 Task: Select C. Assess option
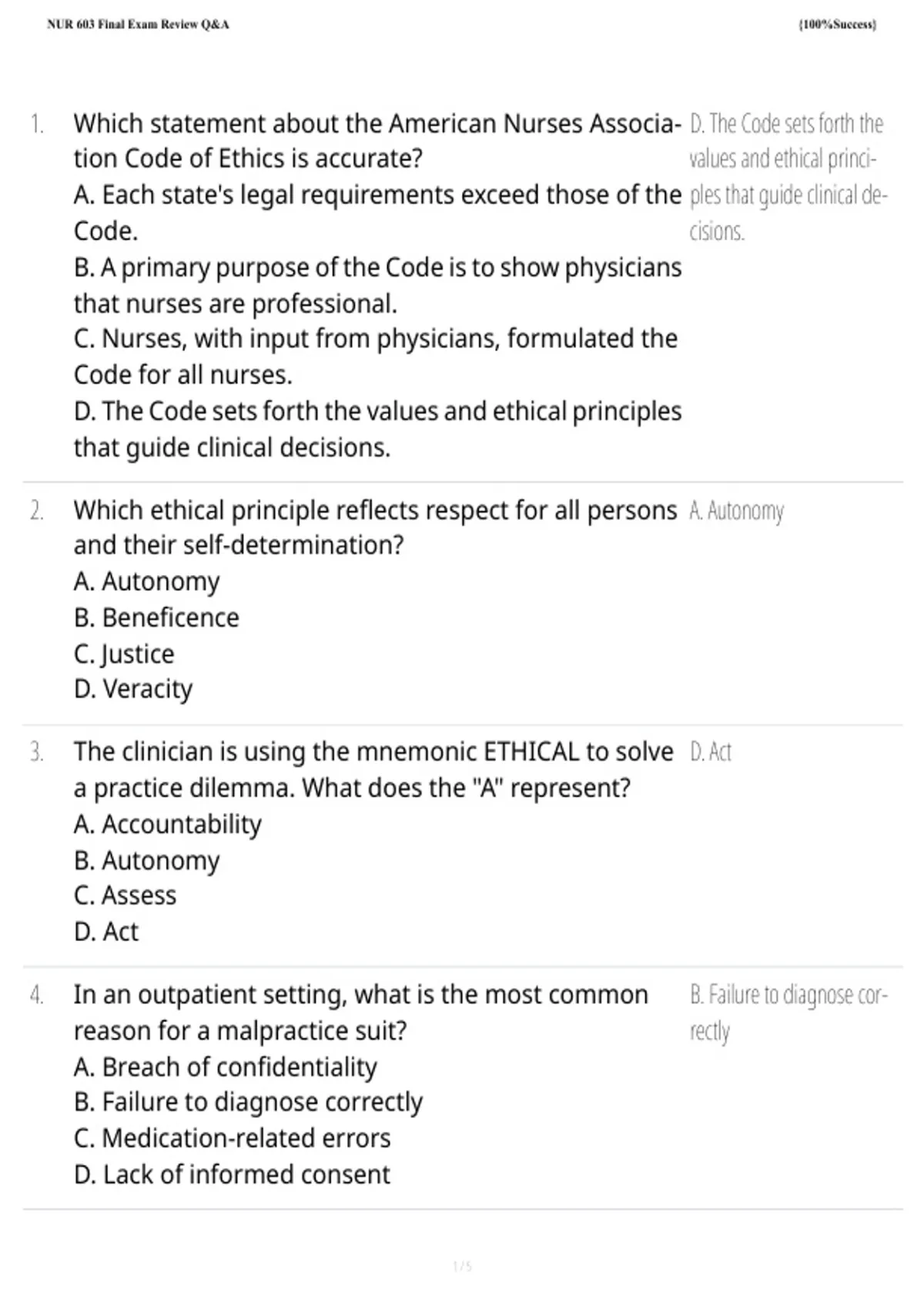(125, 896)
